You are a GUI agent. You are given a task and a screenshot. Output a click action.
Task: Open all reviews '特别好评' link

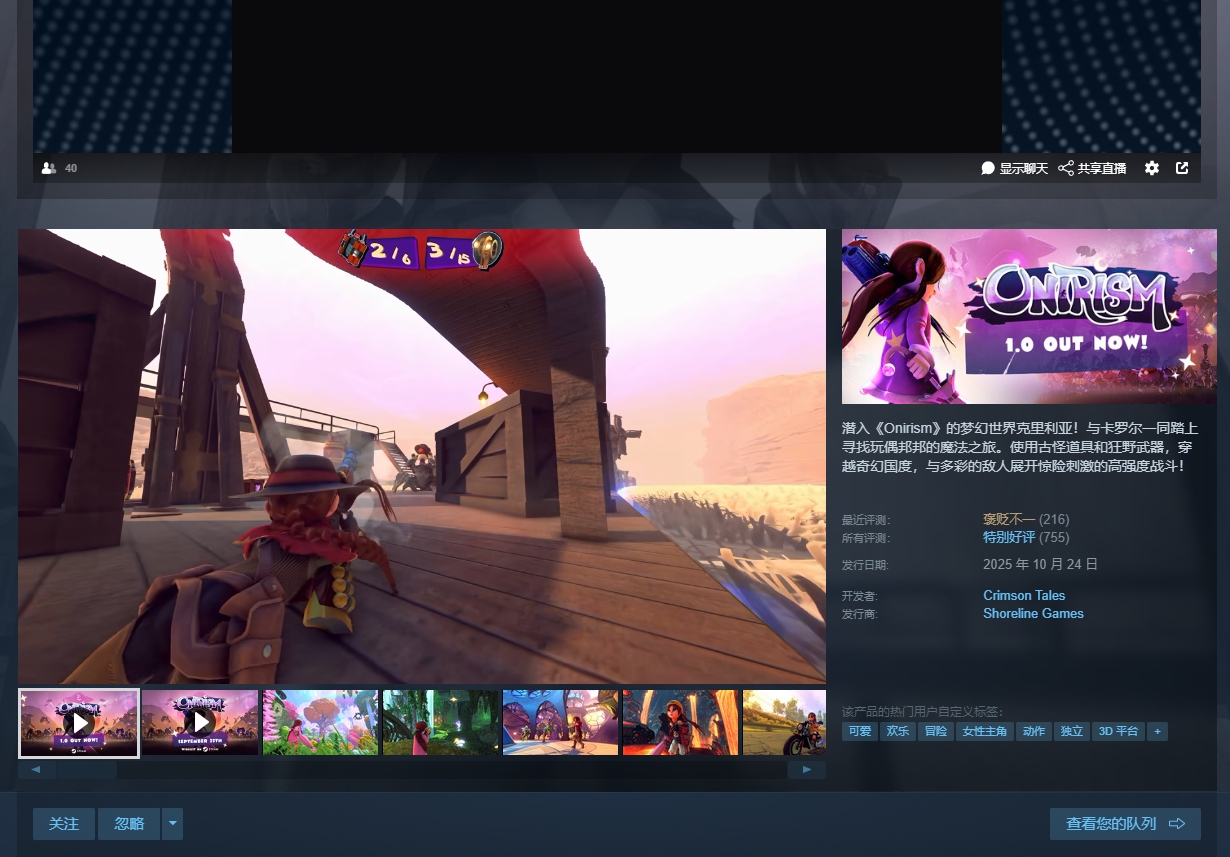pyautogui.click(x=1009, y=537)
